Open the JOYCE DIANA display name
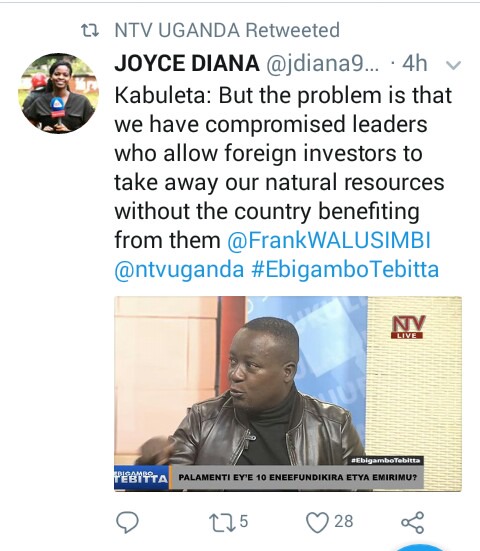 (x=187, y=64)
